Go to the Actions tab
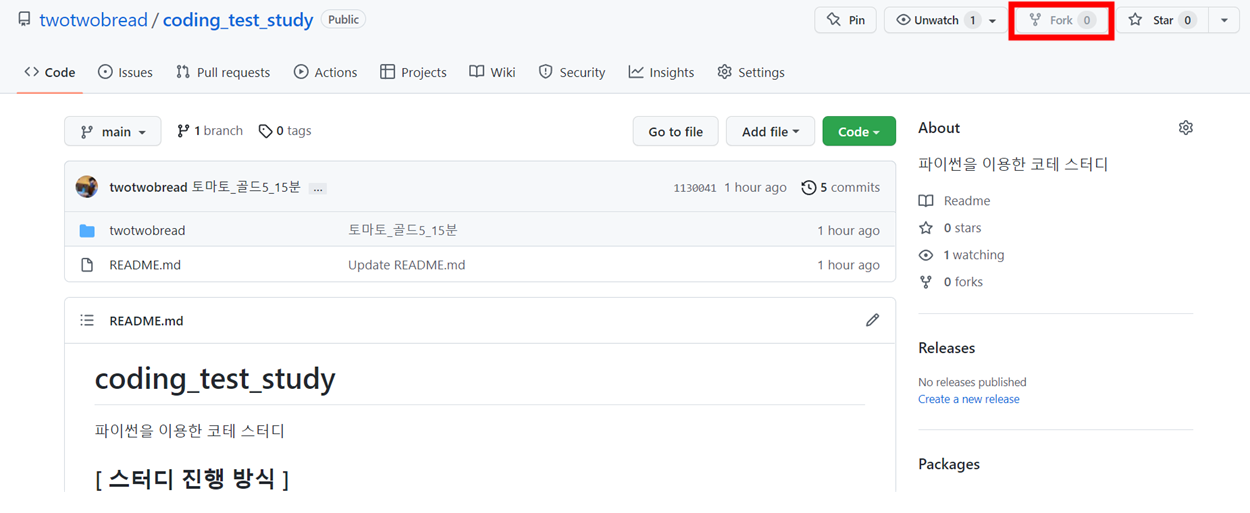The image size is (1250, 513). pyautogui.click(x=325, y=72)
